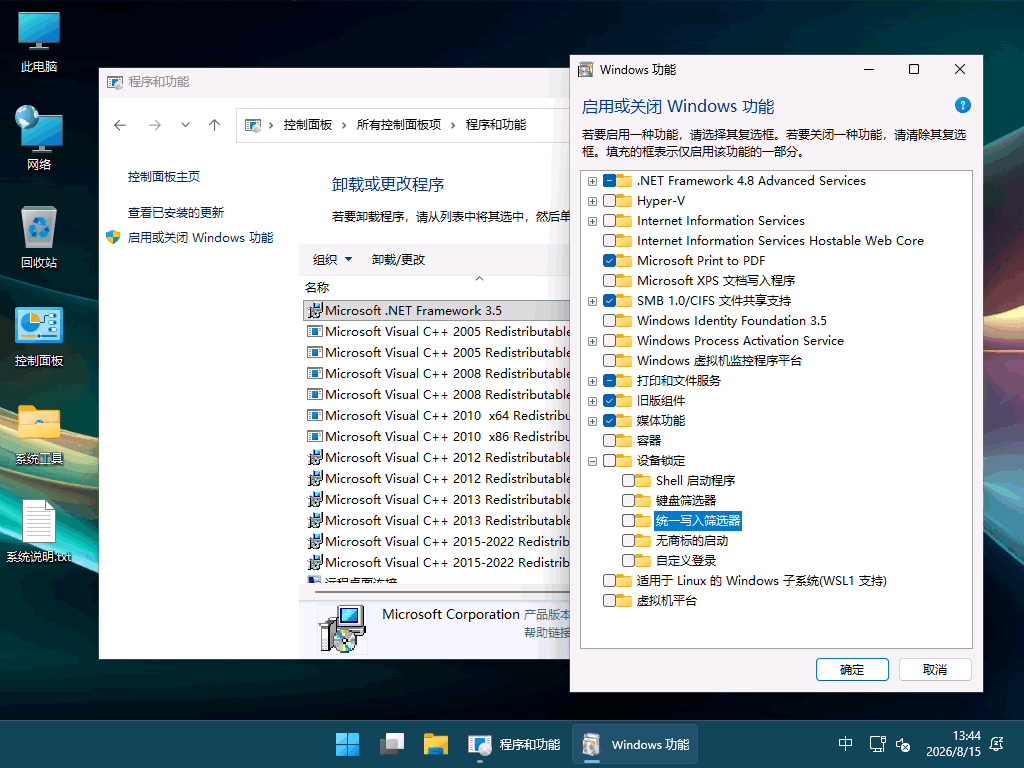Image resolution: width=1024 pixels, height=768 pixels.
Task: Open Task View from the taskbar
Action: pyautogui.click(x=392, y=744)
